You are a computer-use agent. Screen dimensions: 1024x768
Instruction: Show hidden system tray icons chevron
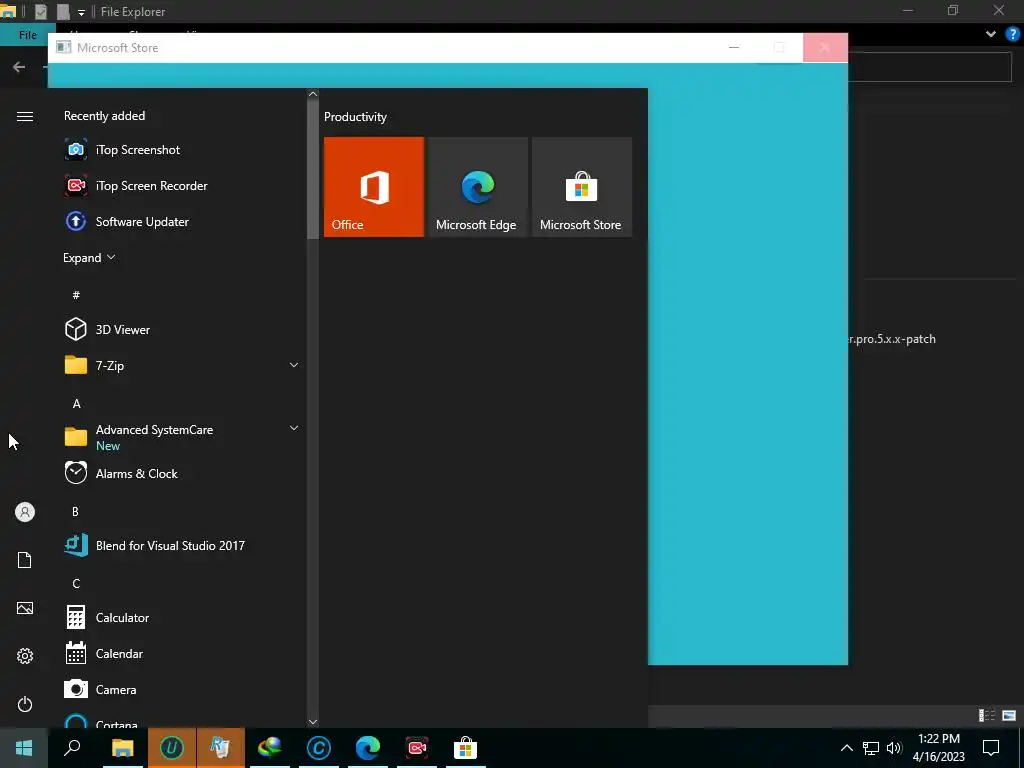pos(846,748)
